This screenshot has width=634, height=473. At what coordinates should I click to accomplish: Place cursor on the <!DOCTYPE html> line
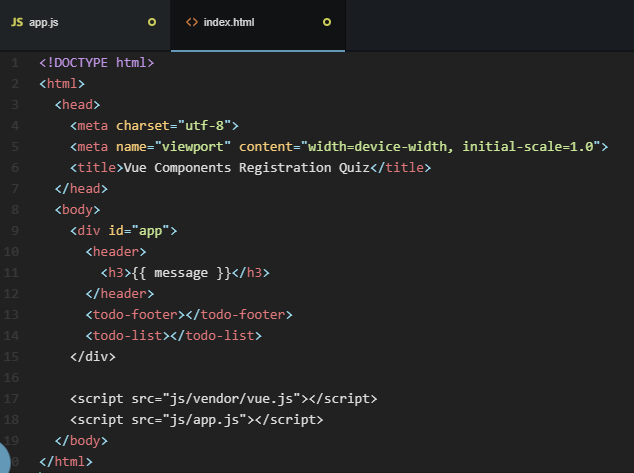pos(97,63)
